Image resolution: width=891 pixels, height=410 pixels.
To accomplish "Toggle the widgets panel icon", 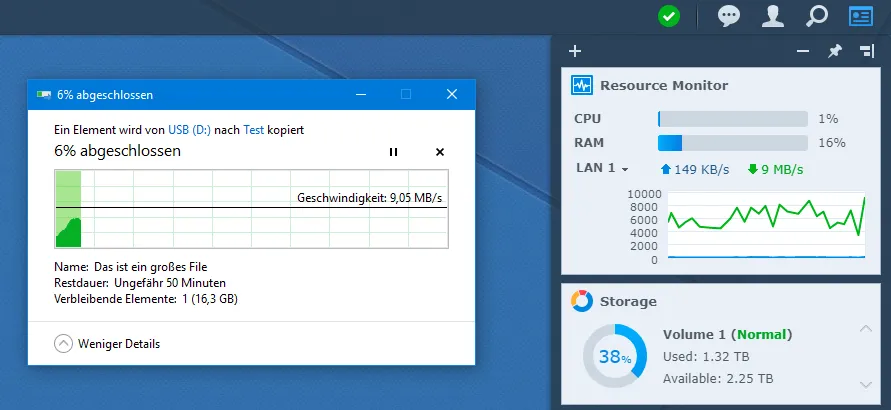I will click(861, 16).
